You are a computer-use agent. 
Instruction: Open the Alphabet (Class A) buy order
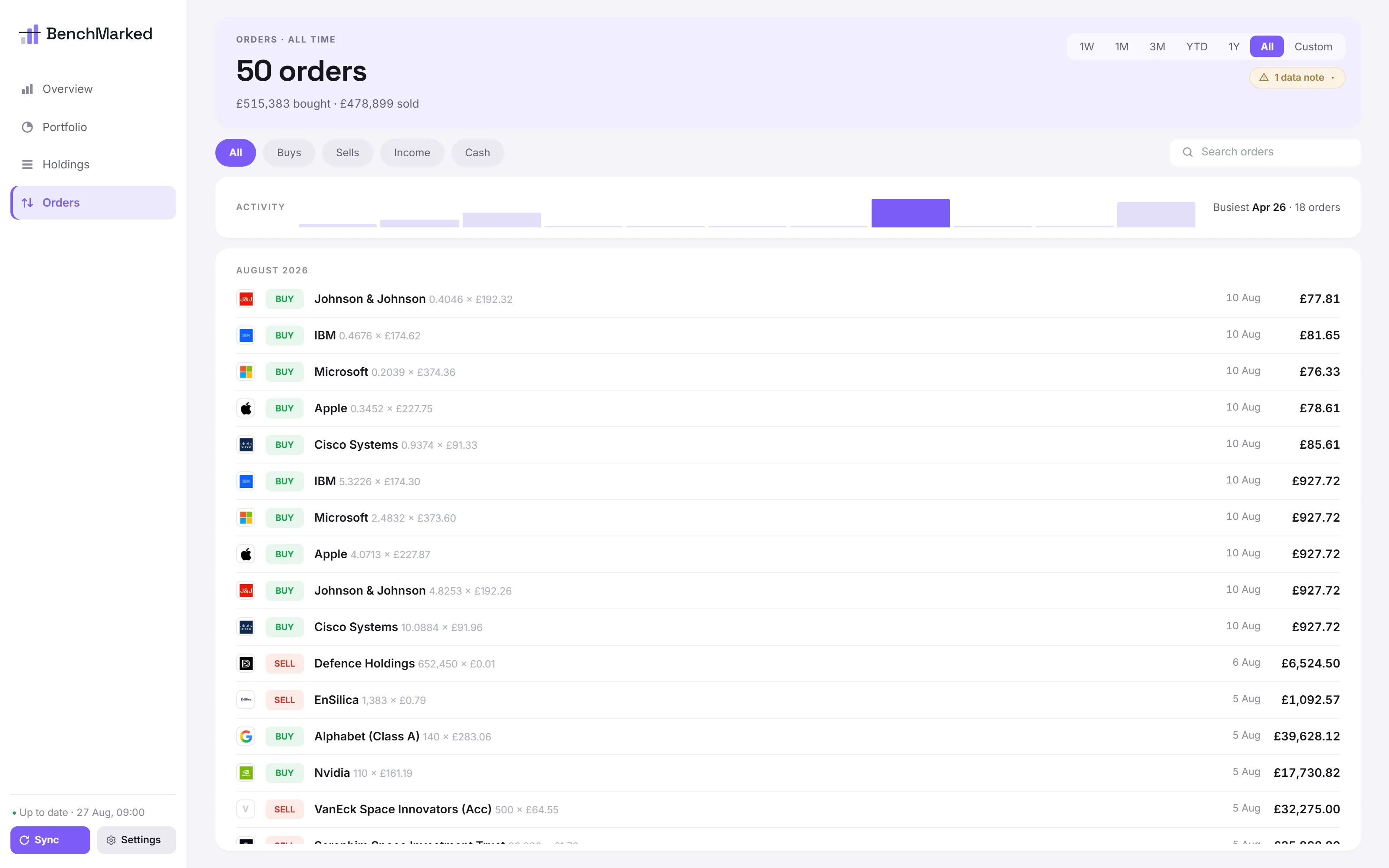(788, 736)
